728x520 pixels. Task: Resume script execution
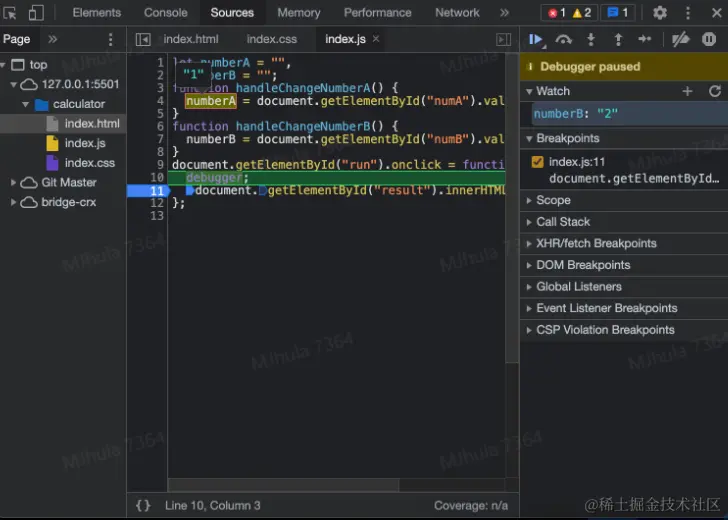click(x=536, y=39)
